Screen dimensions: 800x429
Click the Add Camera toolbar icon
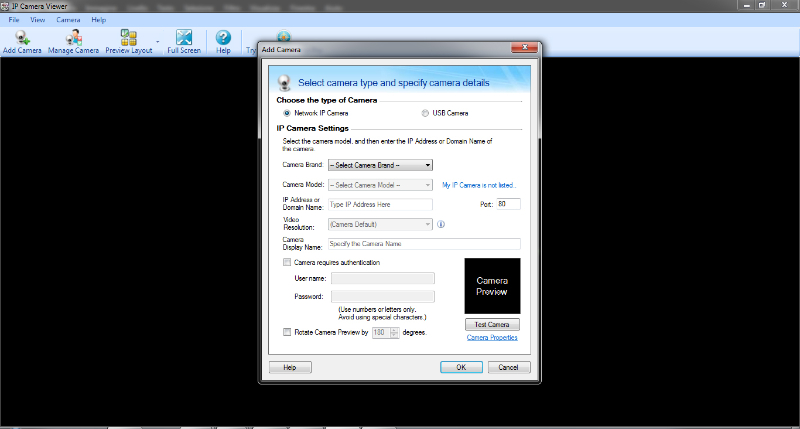21,38
